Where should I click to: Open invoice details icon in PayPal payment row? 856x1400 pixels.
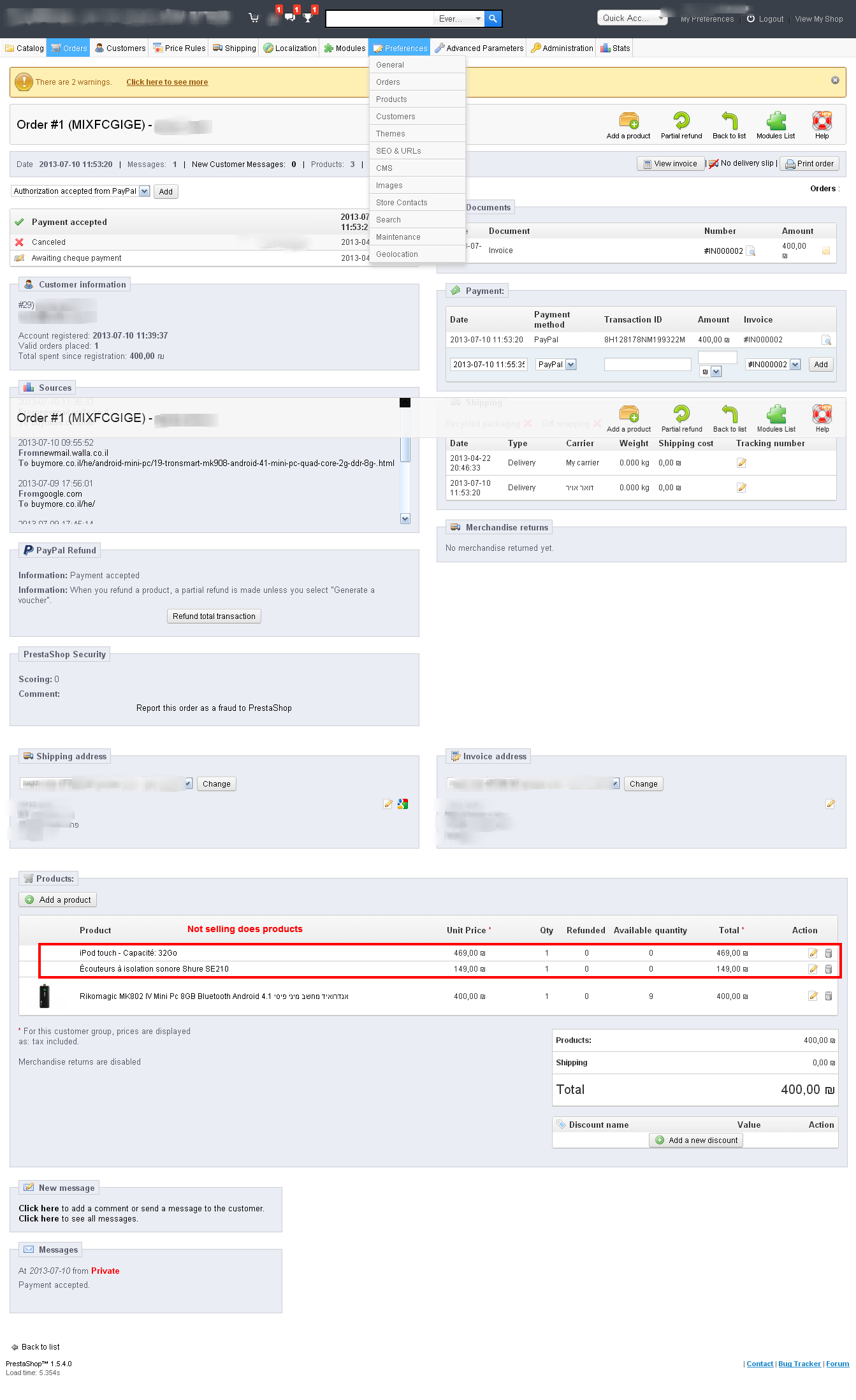coord(826,340)
